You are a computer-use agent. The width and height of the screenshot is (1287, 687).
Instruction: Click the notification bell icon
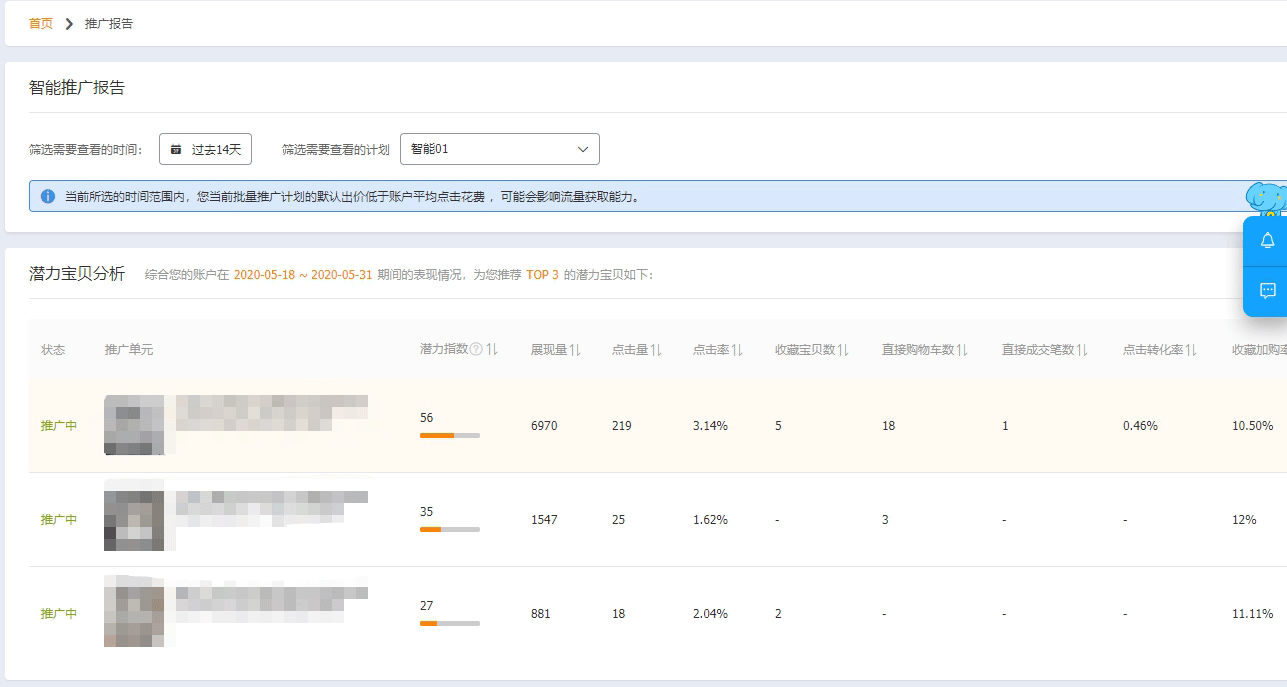coord(1267,241)
